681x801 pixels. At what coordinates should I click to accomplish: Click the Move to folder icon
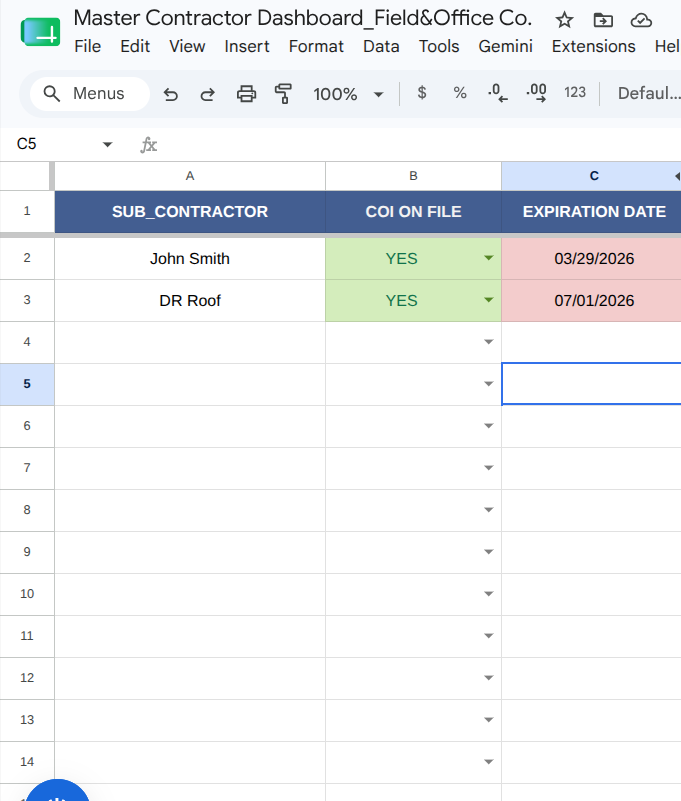click(603, 20)
